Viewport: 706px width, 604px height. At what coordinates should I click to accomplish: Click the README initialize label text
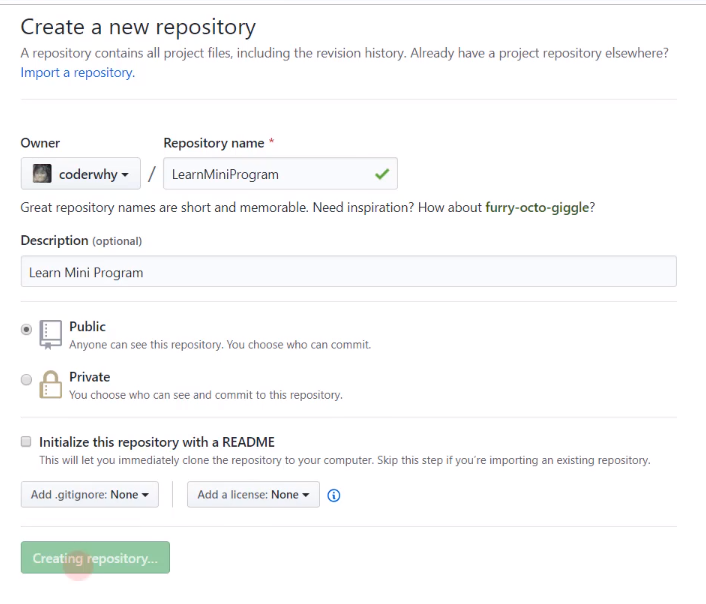pyautogui.click(x=156, y=442)
